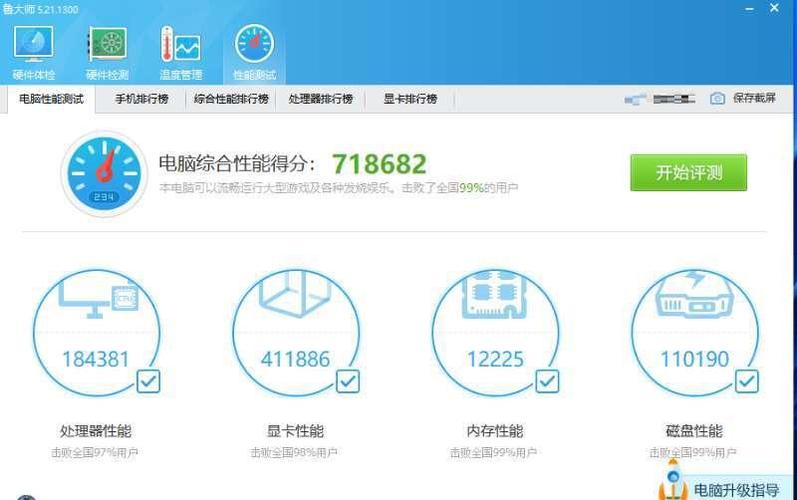Open the 温度管理 temperature management icon
The width and height of the screenshot is (797, 500).
click(x=181, y=52)
